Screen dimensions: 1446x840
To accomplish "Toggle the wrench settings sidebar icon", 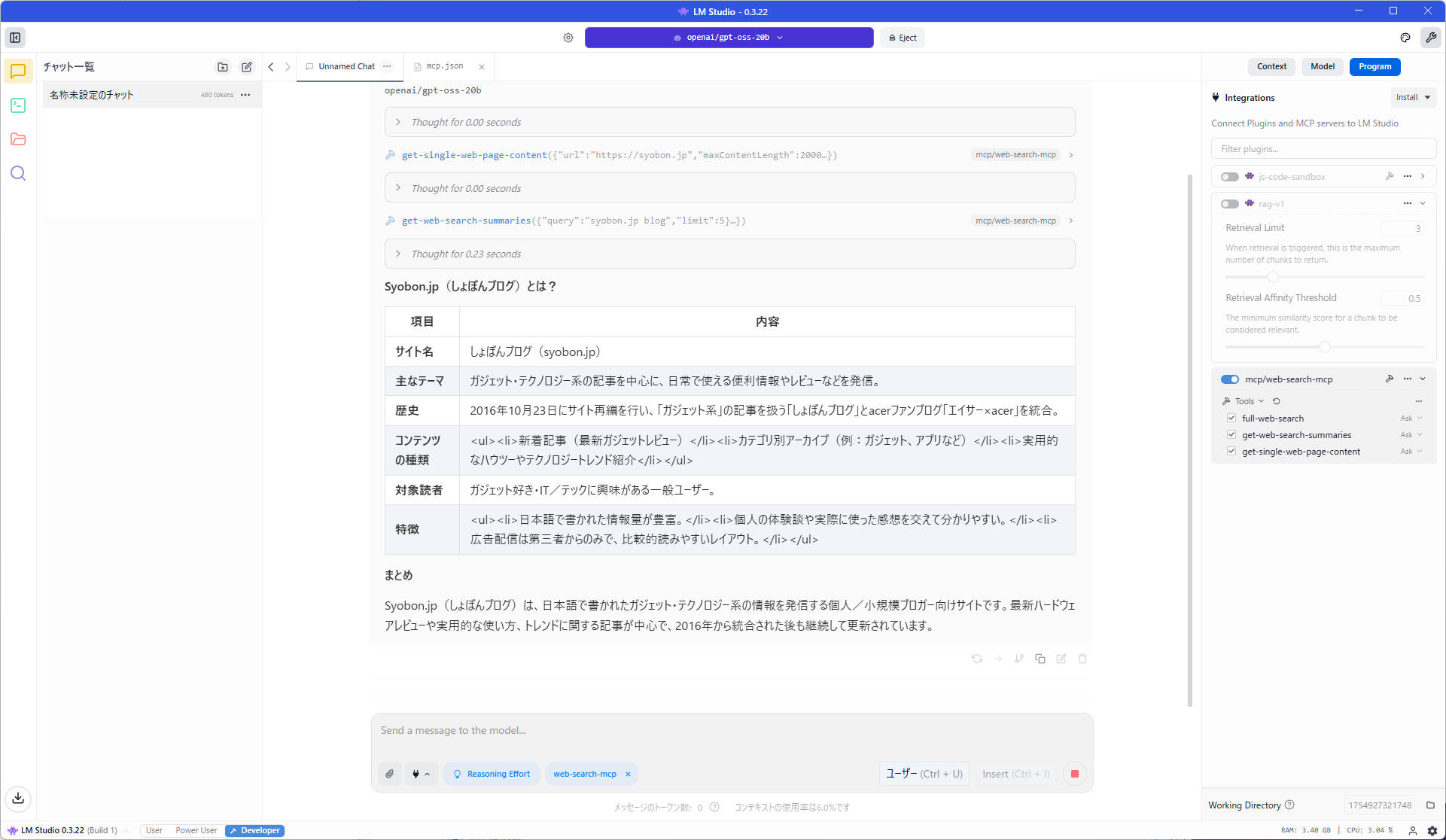I will coord(1431,38).
